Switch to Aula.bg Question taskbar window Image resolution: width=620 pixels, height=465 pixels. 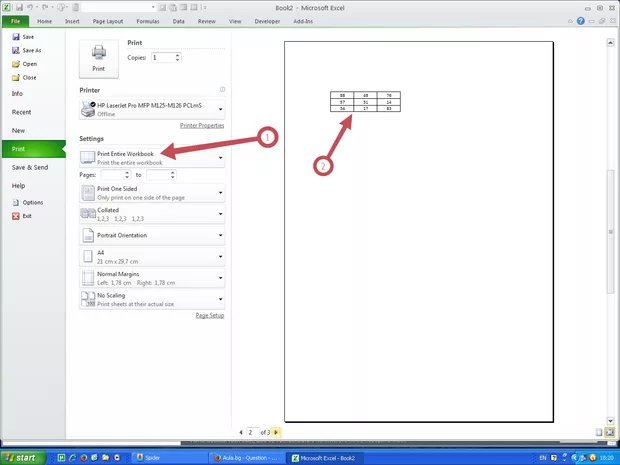pos(246,458)
